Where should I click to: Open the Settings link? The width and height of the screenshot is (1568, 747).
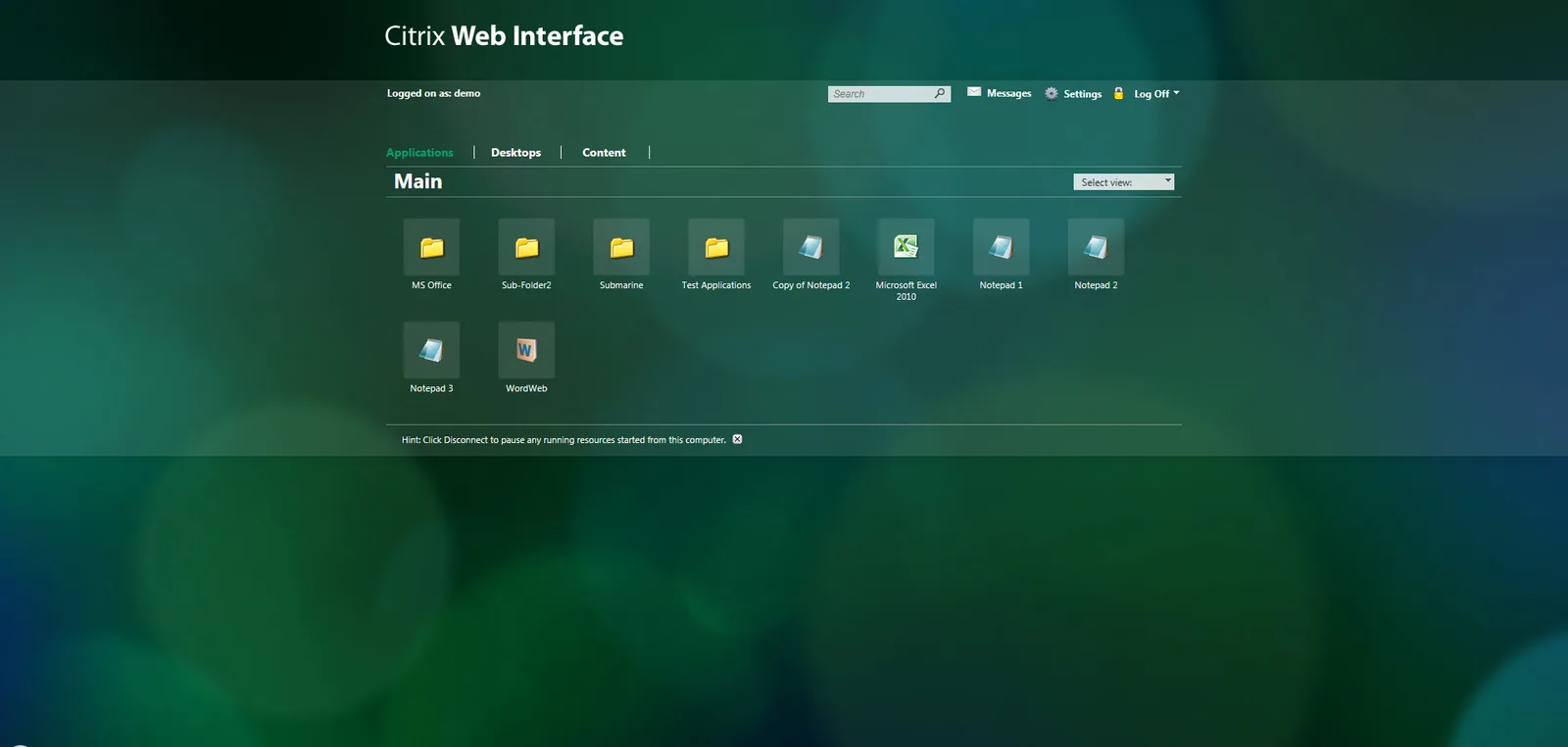pos(1082,94)
